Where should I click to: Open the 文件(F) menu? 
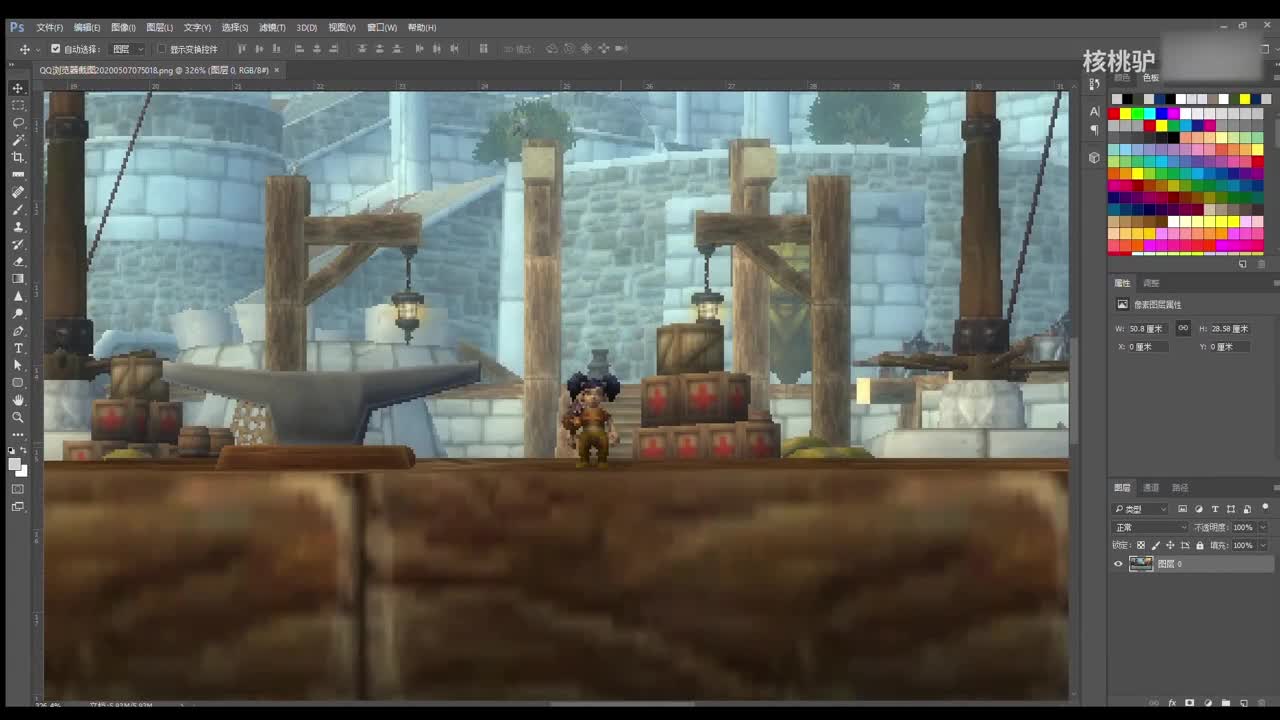pos(50,27)
